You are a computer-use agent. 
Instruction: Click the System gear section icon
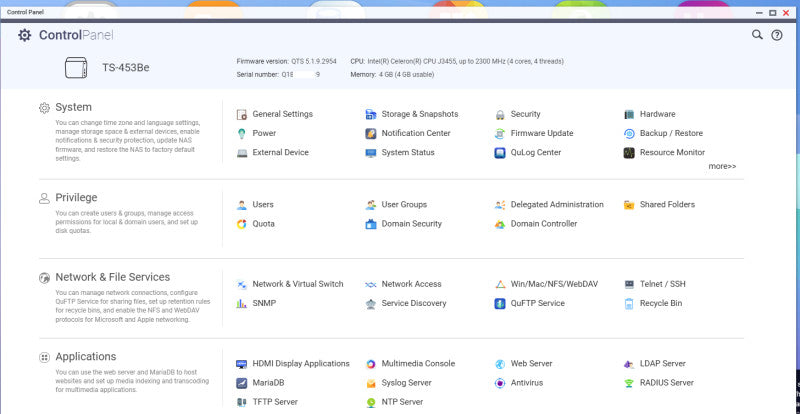pyautogui.click(x=44, y=108)
